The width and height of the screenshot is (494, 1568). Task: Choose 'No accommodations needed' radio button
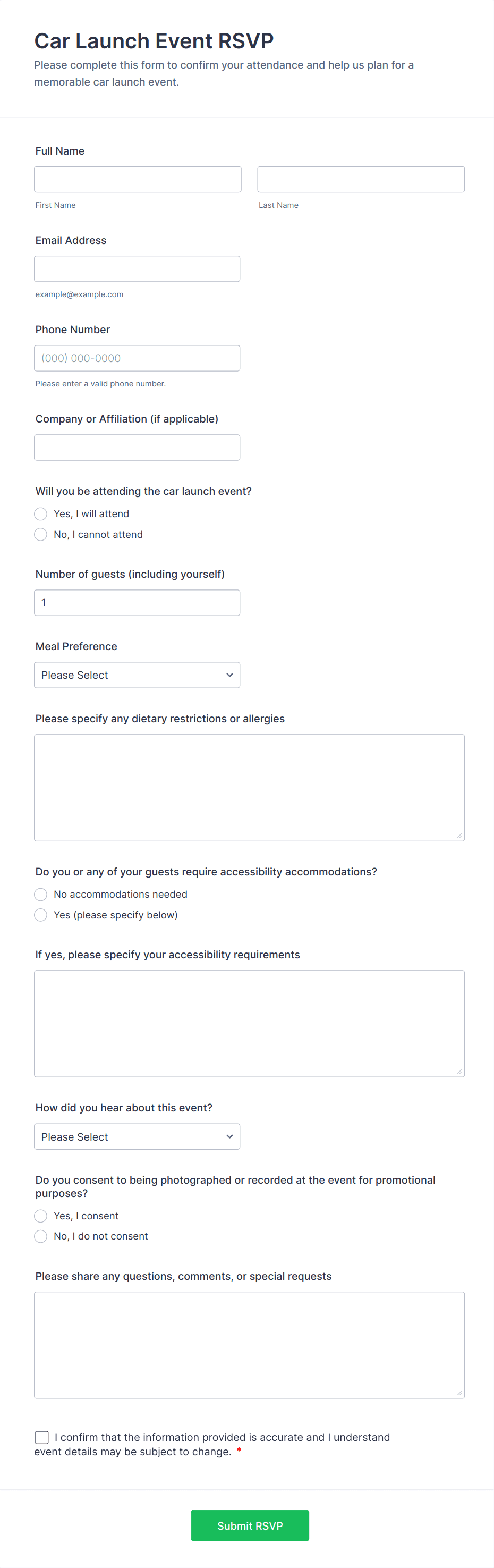[41, 895]
